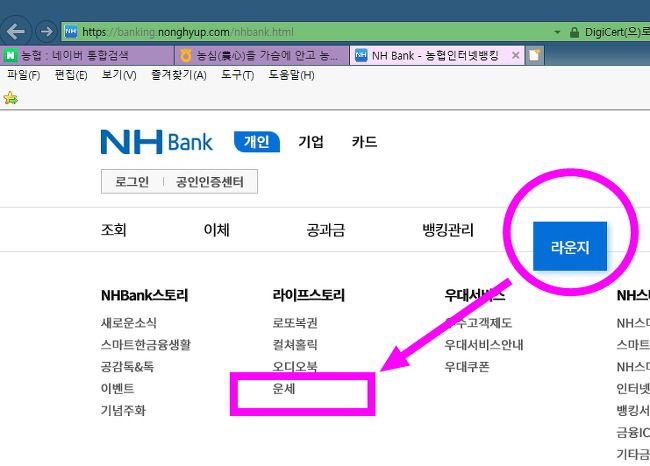Open the 편집(E) menu
This screenshot has height=466, width=650.
pos(71,75)
